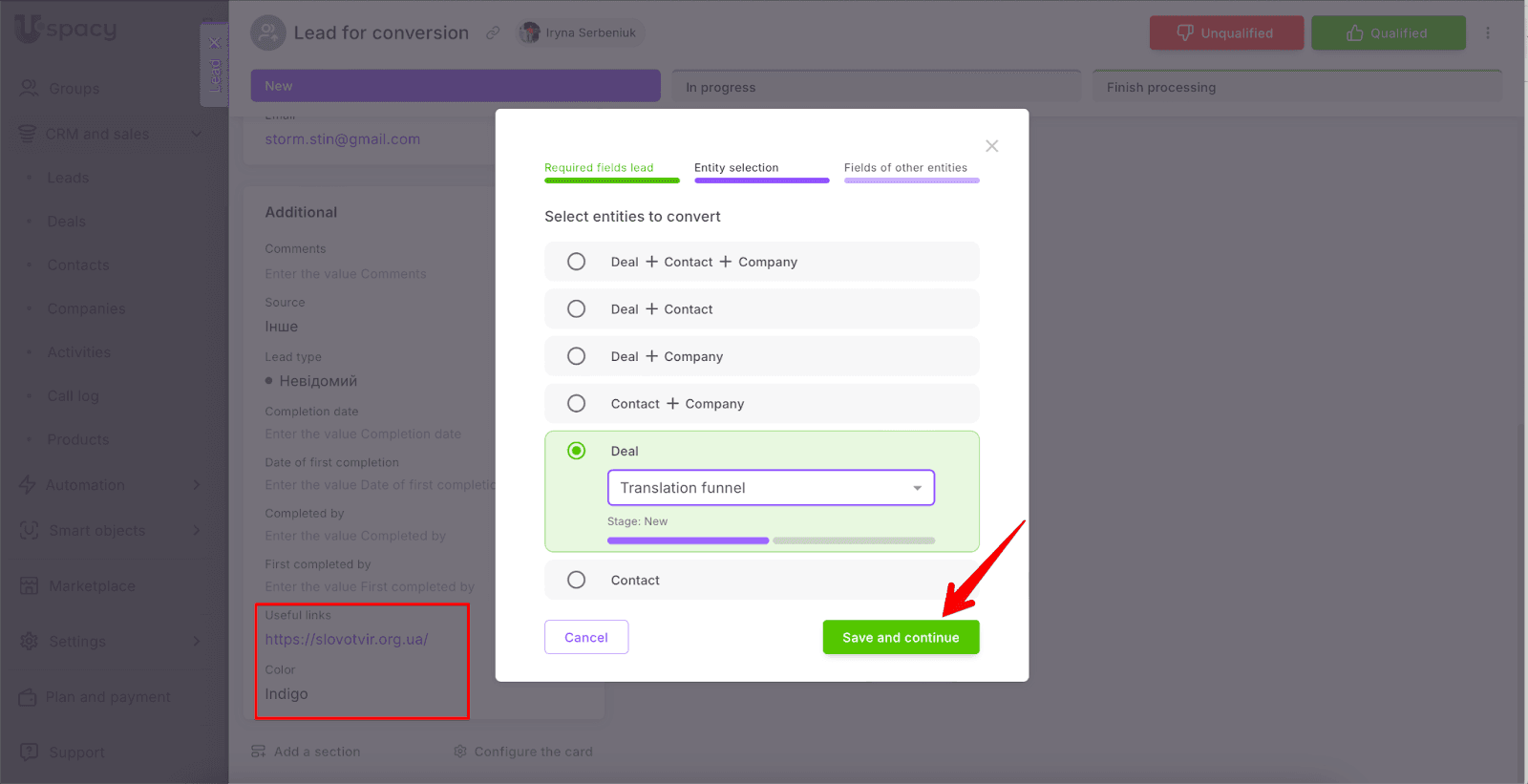Viewport: 1528px width, 784px height.
Task: Click thumbs-up icon on Qualified
Action: (x=1355, y=32)
